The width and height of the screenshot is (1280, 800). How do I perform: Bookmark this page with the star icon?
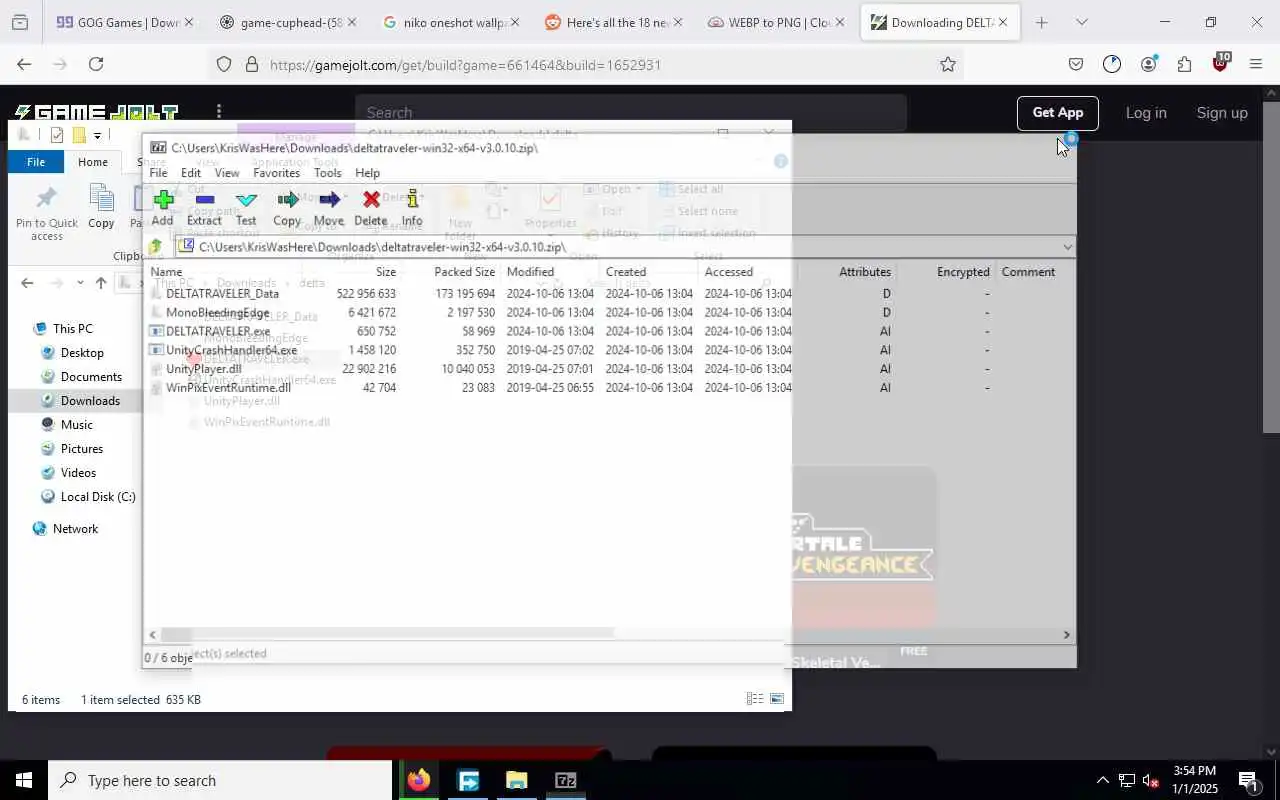[948, 64]
